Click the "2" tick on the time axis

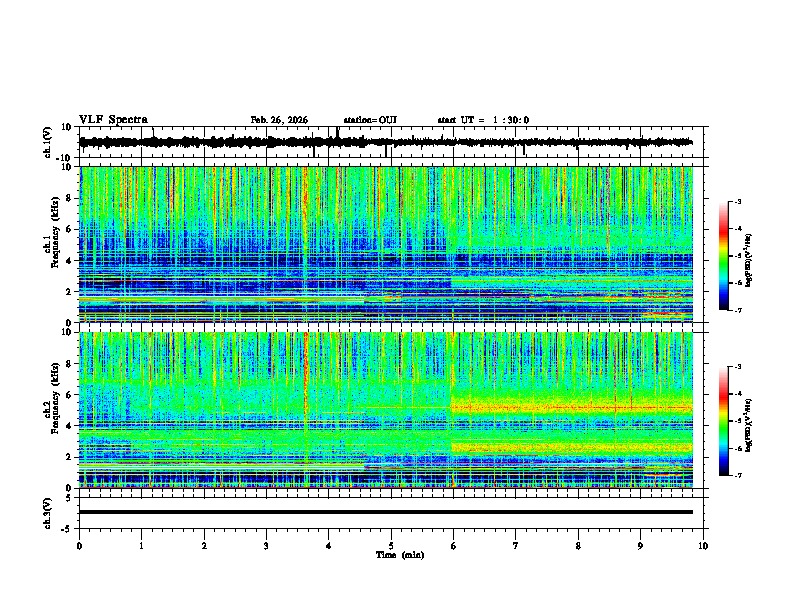tap(204, 546)
